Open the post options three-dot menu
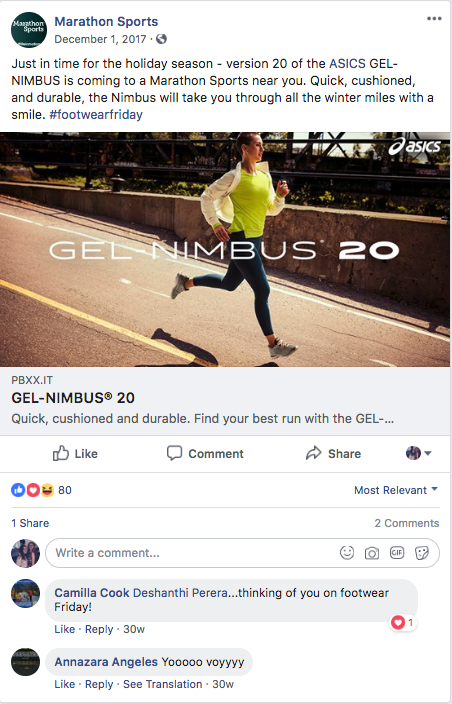 pos(434,18)
